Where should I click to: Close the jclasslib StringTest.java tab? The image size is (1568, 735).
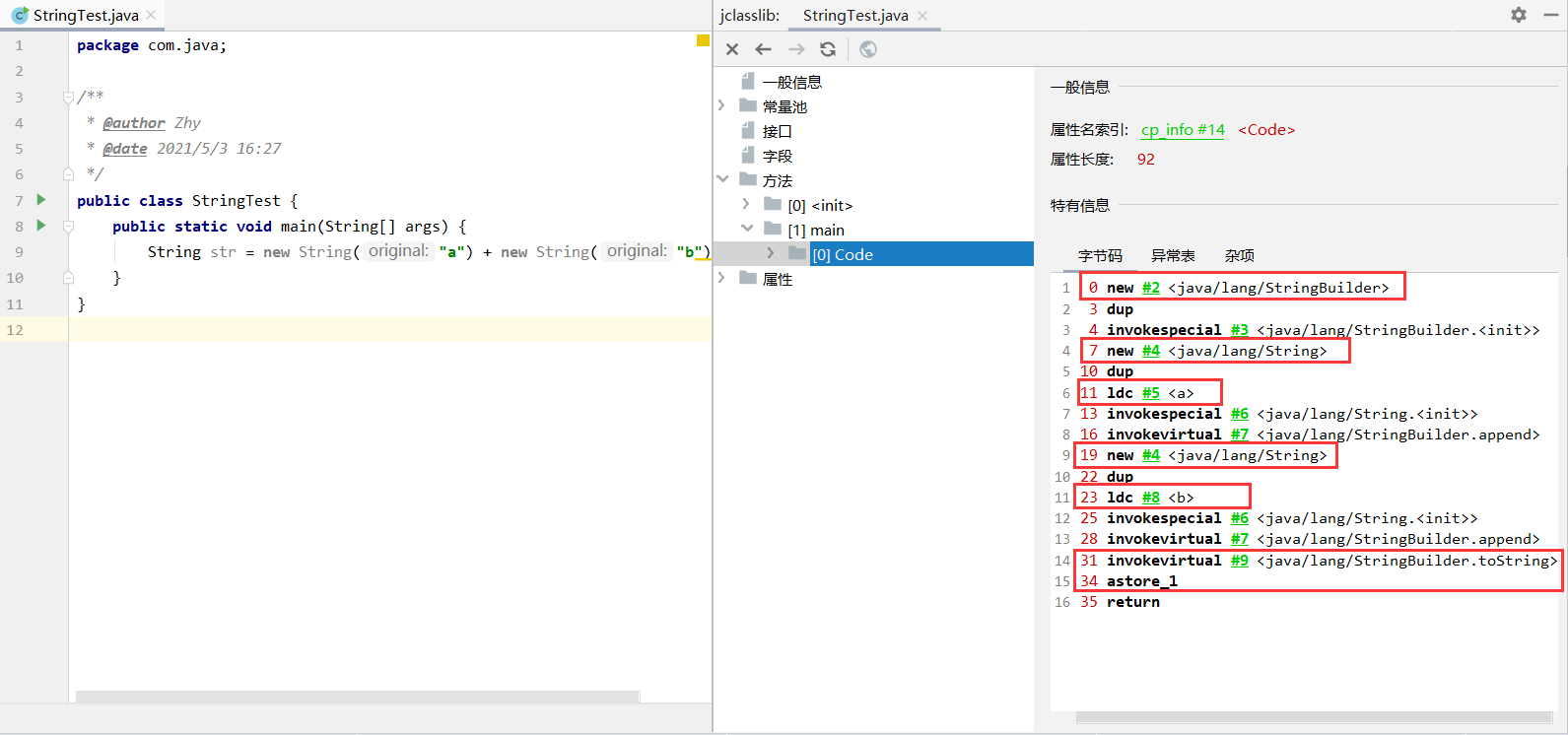922,15
